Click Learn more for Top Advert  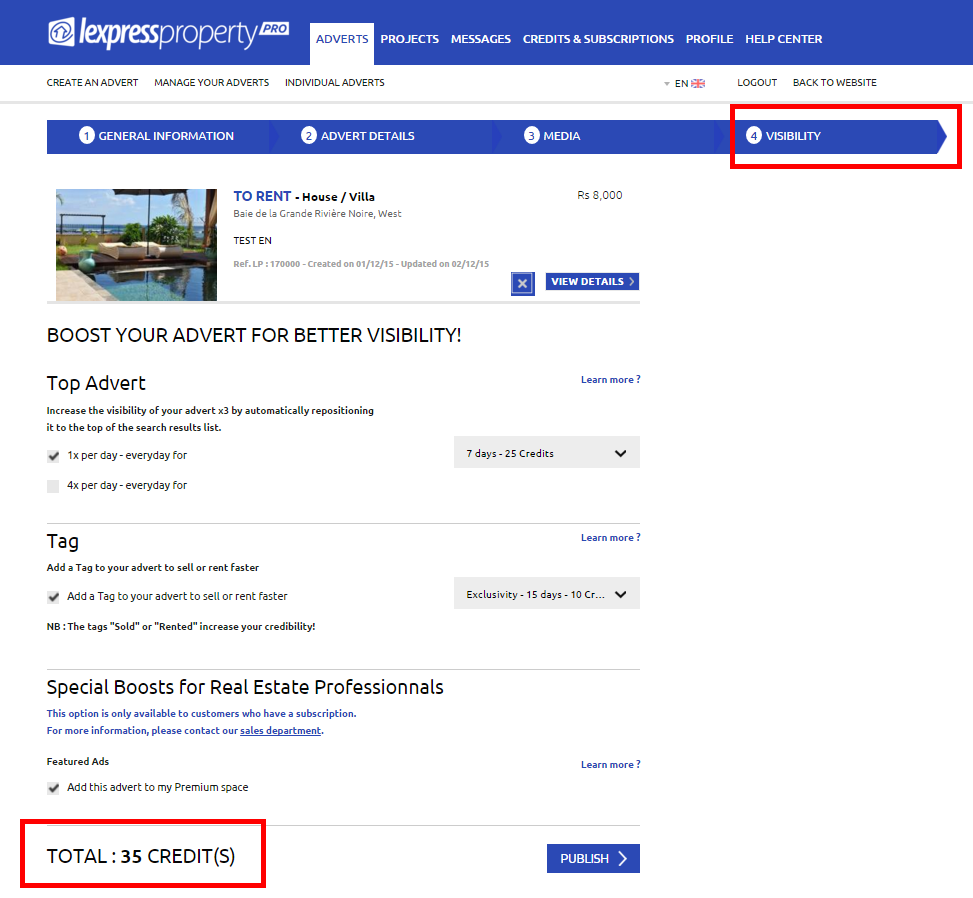[x=611, y=380]
